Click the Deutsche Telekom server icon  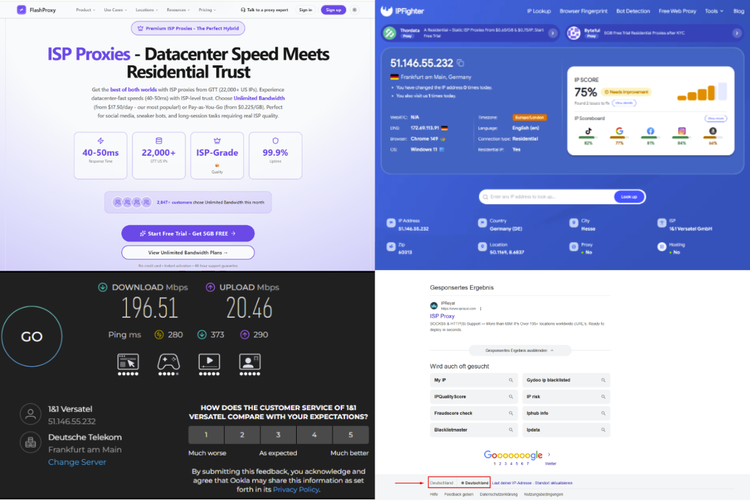click(x=31, y=443)
